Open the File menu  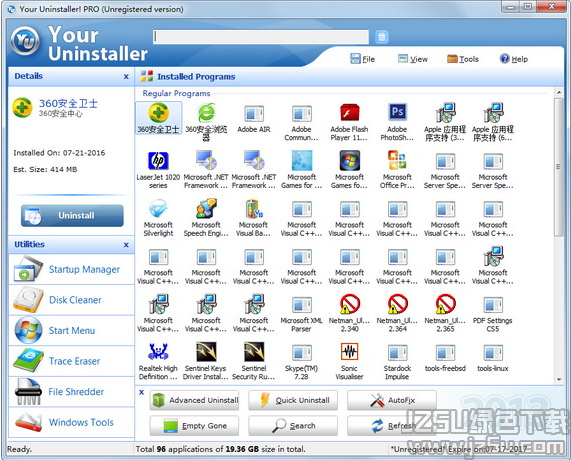(x=362, y=59)
